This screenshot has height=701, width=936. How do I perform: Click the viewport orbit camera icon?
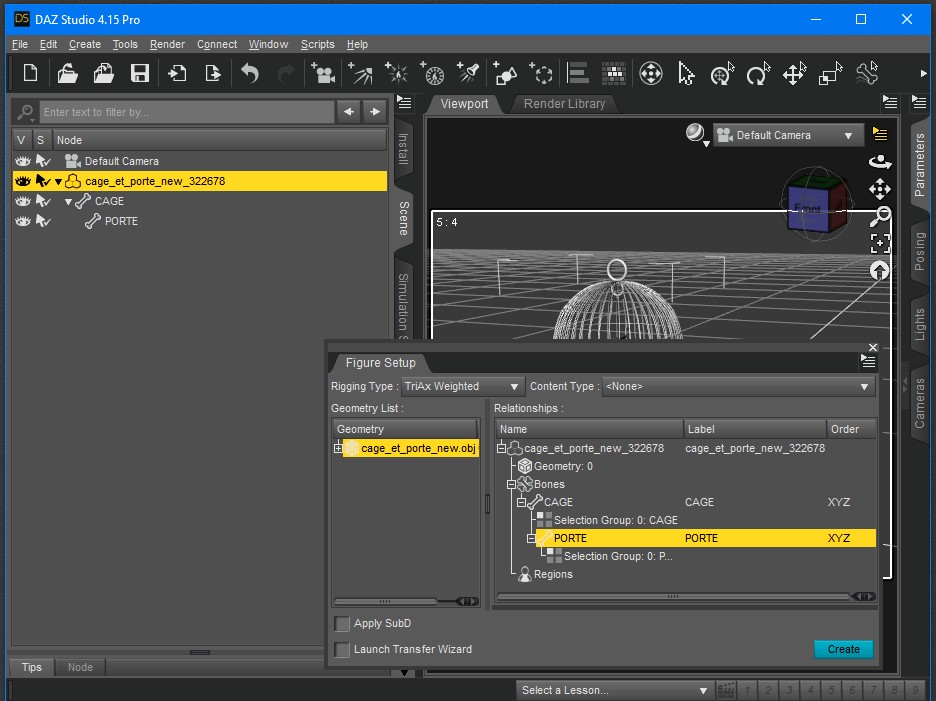tap(880, 162)
